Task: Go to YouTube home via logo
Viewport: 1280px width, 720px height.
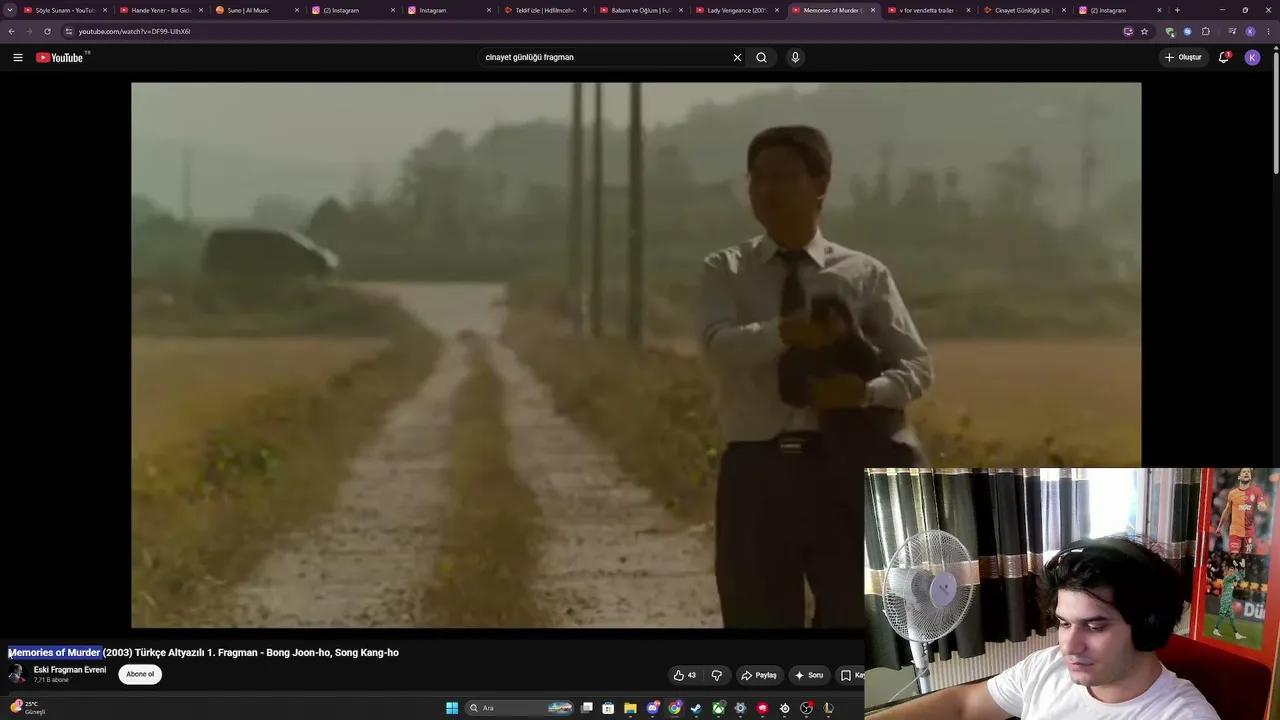Action: 62,57
